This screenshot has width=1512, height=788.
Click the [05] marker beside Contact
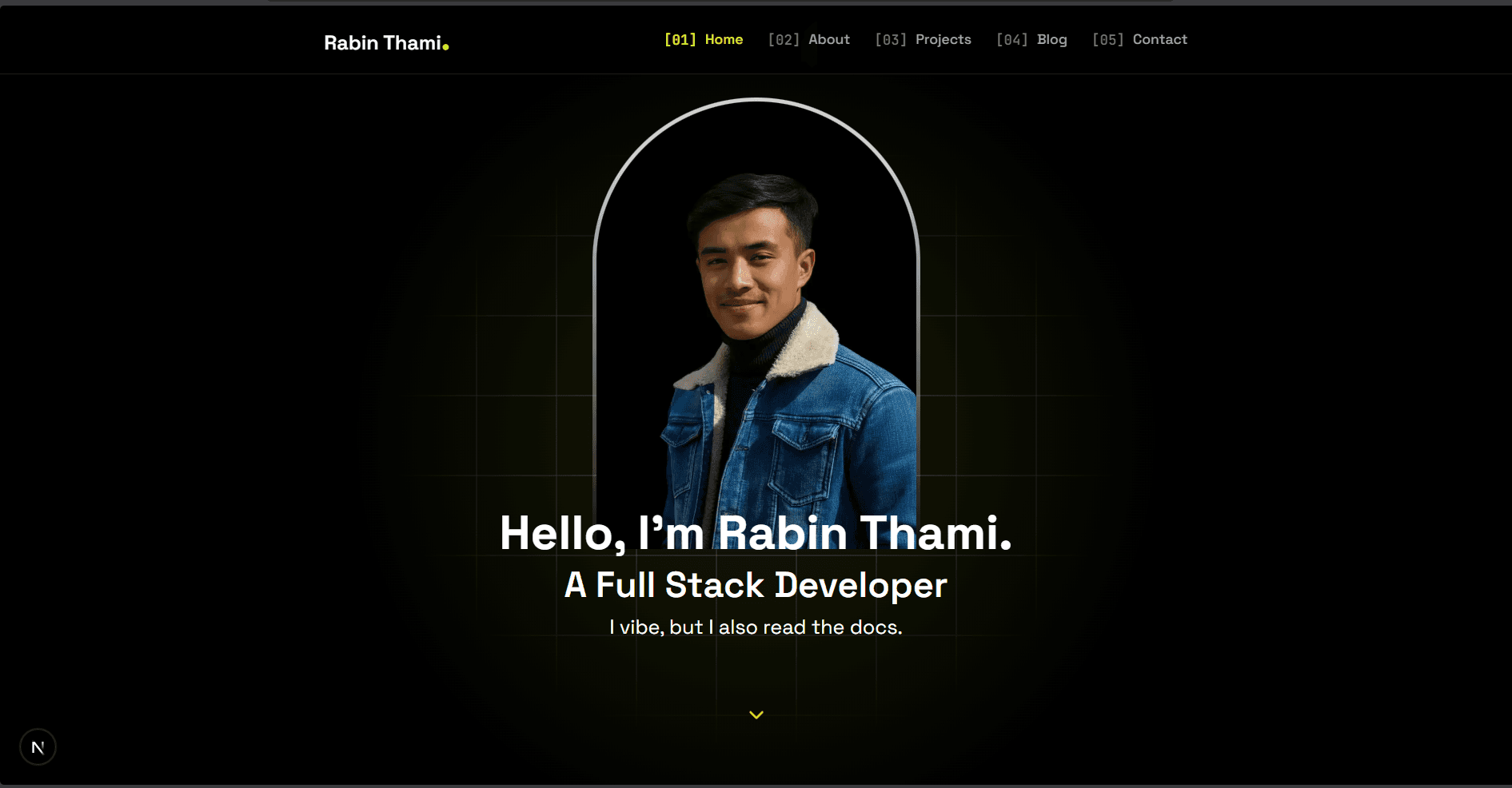coord(1107,38)
